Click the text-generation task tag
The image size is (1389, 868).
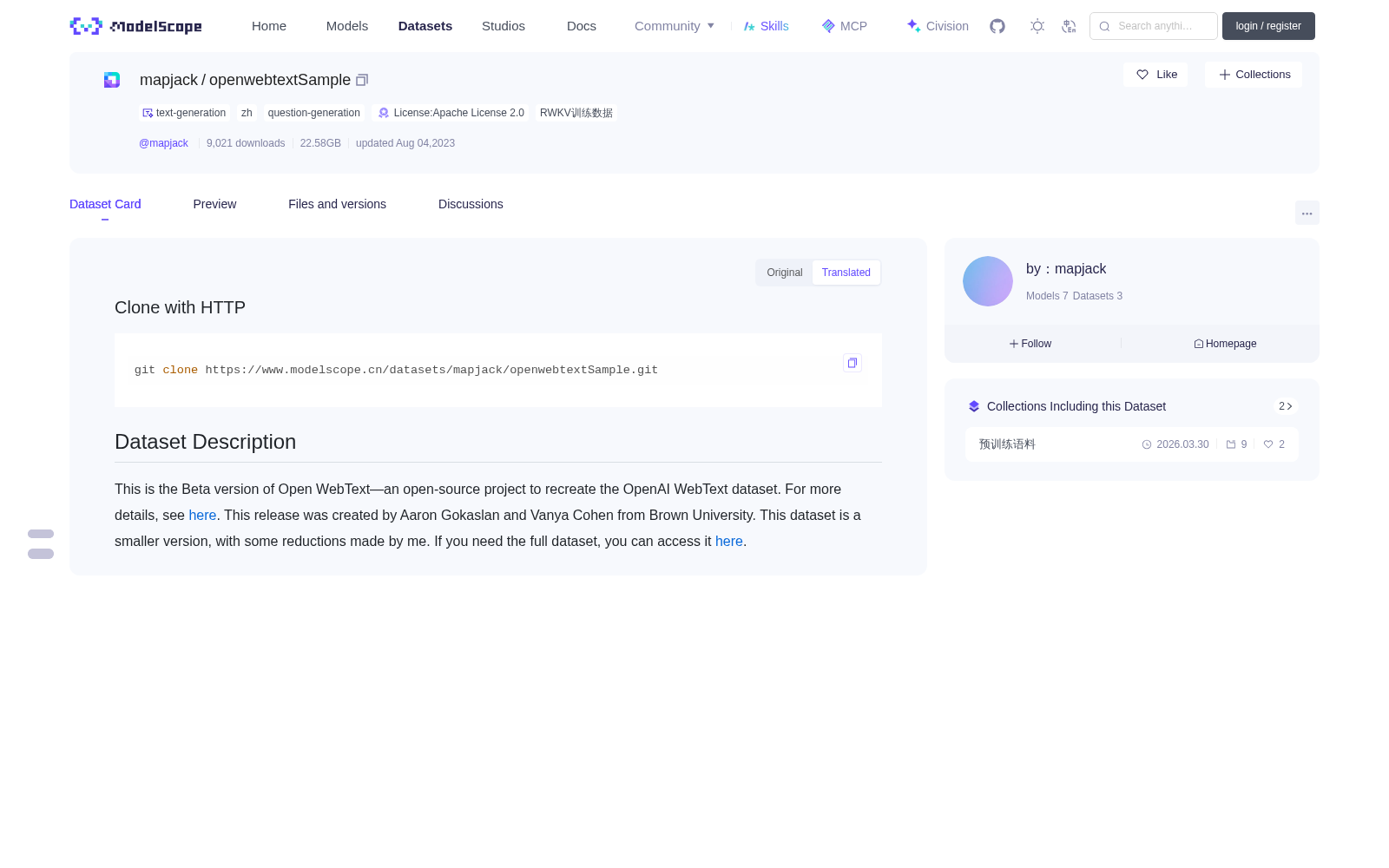point(184,113)
